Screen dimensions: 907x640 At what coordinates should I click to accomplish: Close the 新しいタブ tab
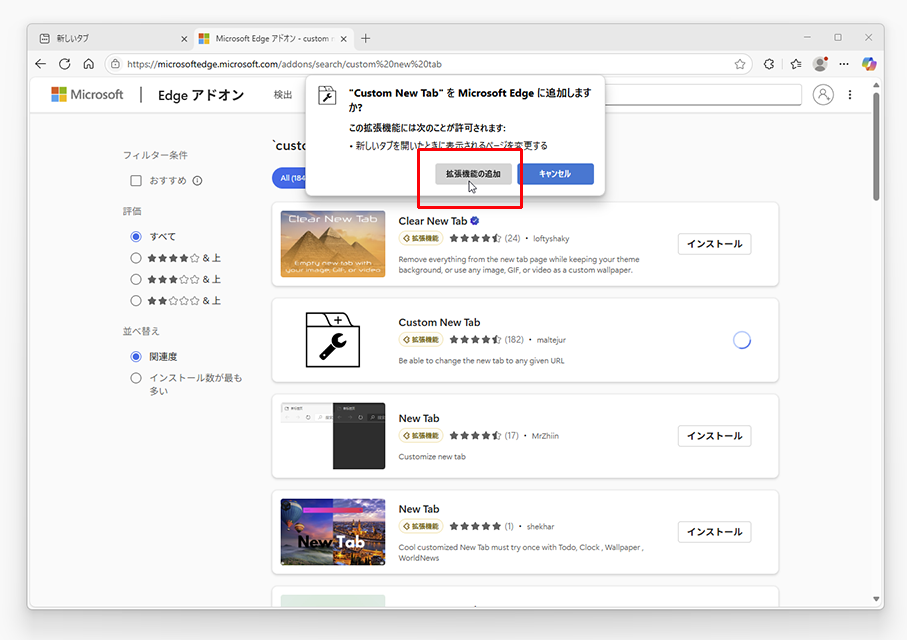tap(184, 39)
